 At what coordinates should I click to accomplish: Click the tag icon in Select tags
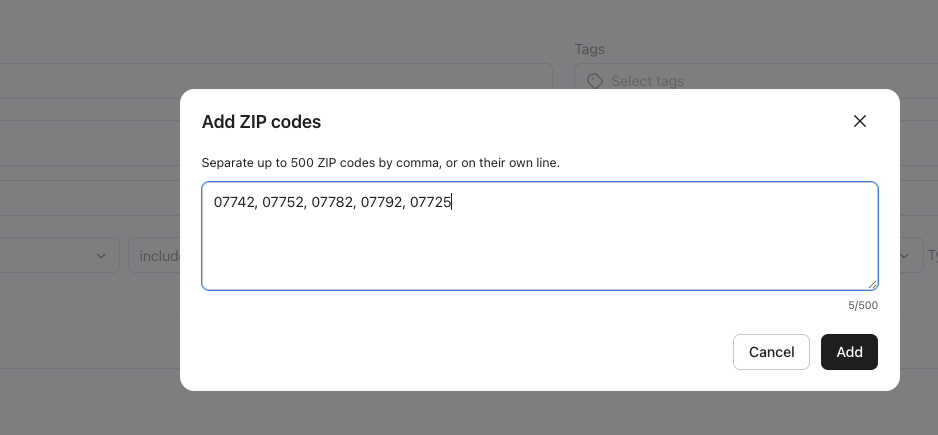tap(595, 81)
